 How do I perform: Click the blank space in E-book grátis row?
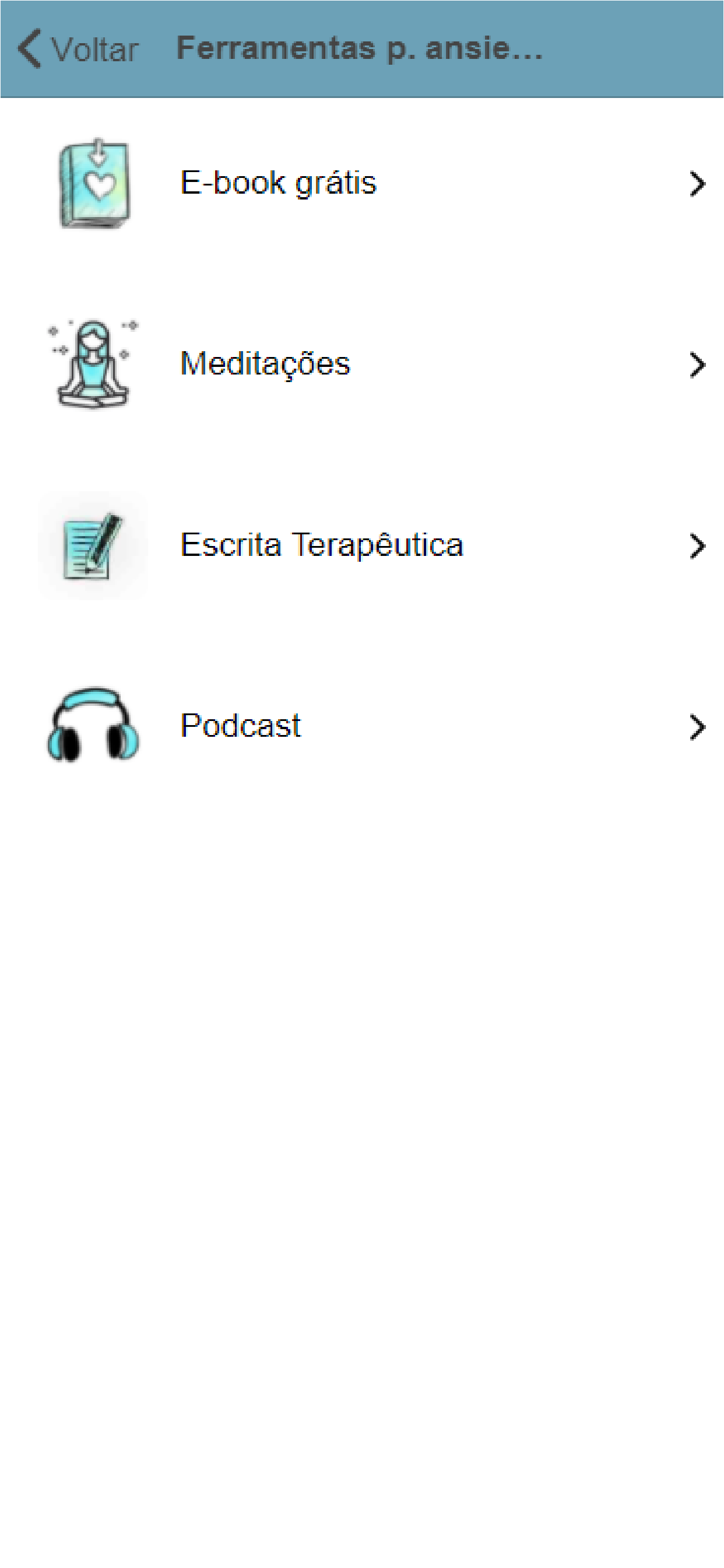(529, 183)
